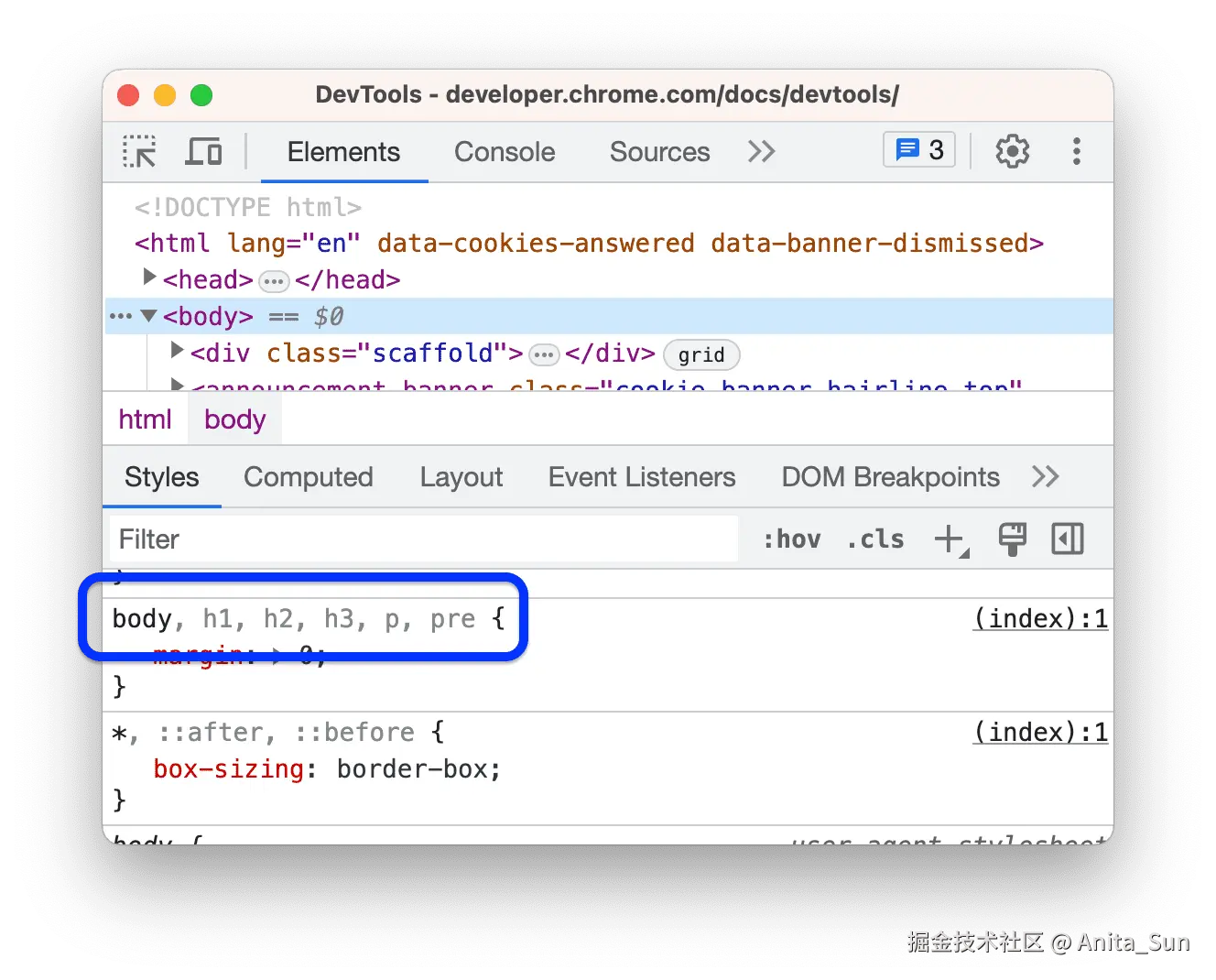
Task: Switch to the Elements tab
Action: [343, 152]
